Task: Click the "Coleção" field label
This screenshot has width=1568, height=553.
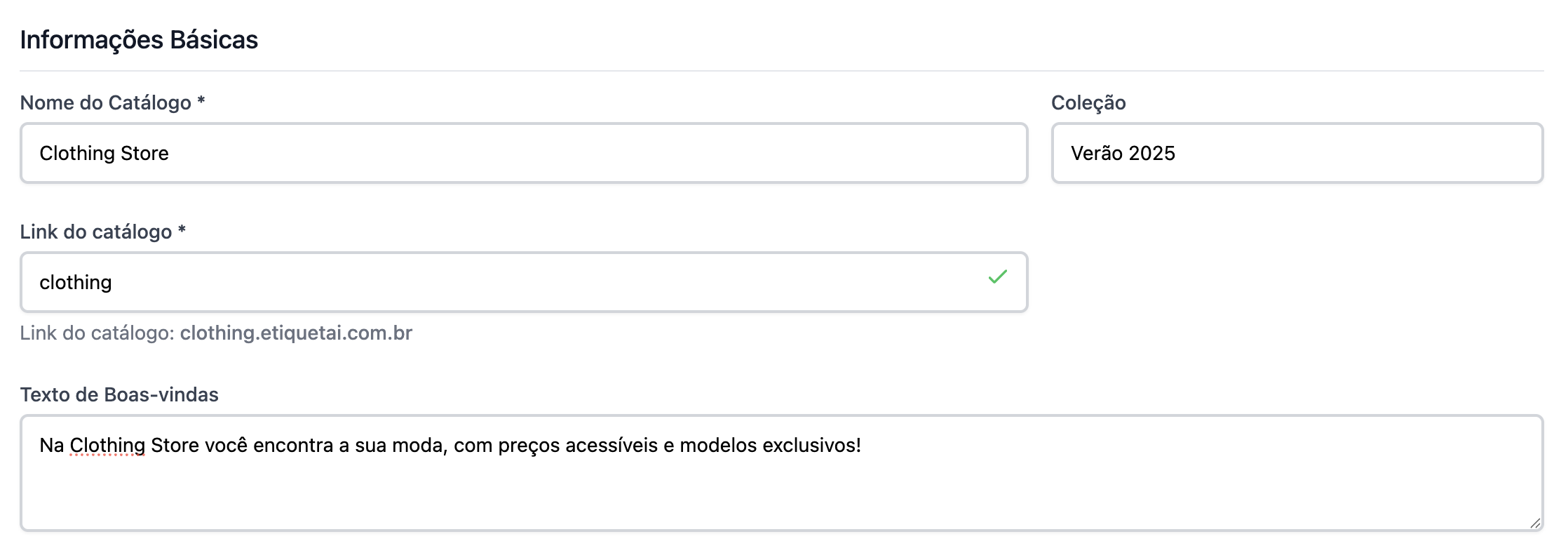Action: point(1088,102)
